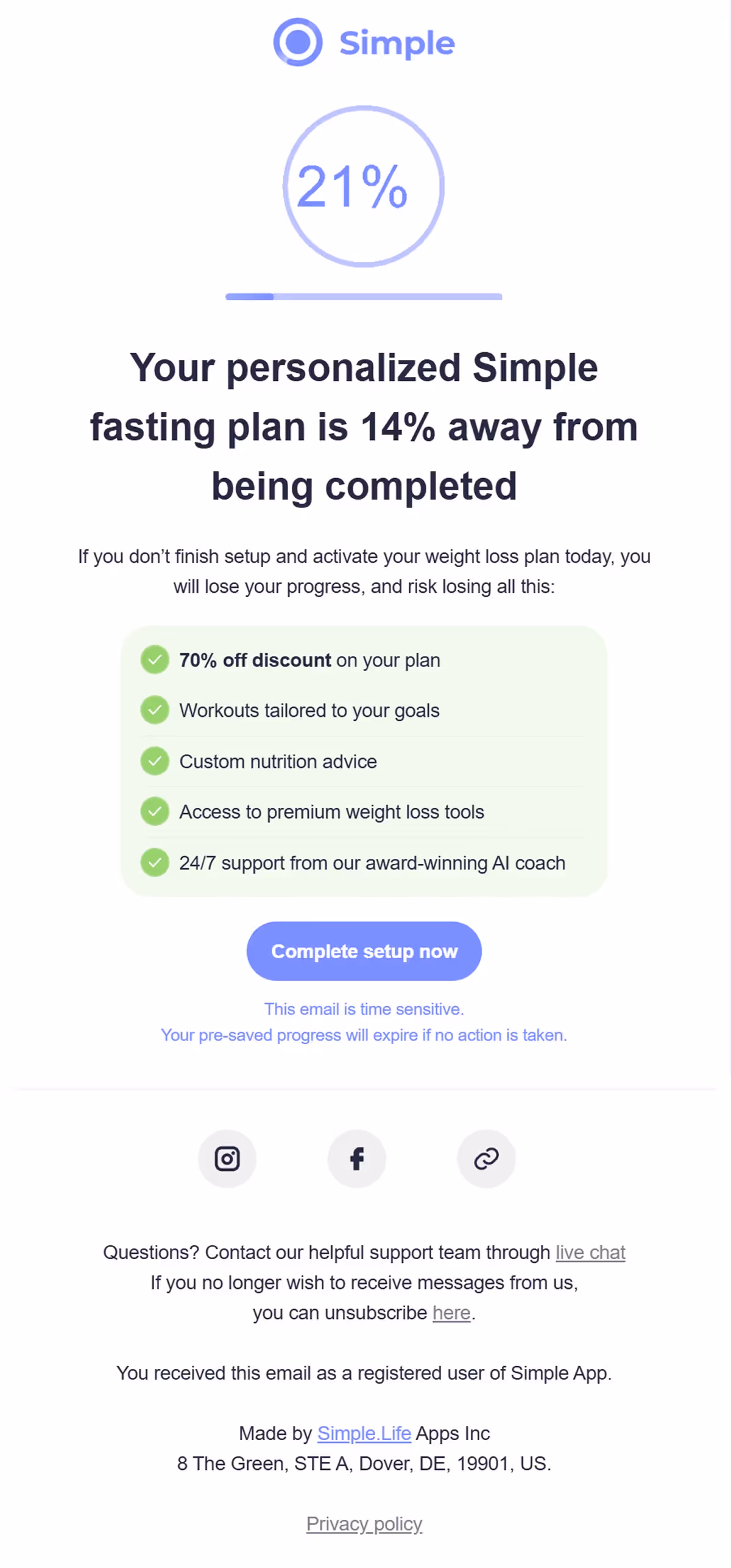Click the chain link website icon
The width and height of the screenshot is (731, 1568).
click(x=486, y=1159)
